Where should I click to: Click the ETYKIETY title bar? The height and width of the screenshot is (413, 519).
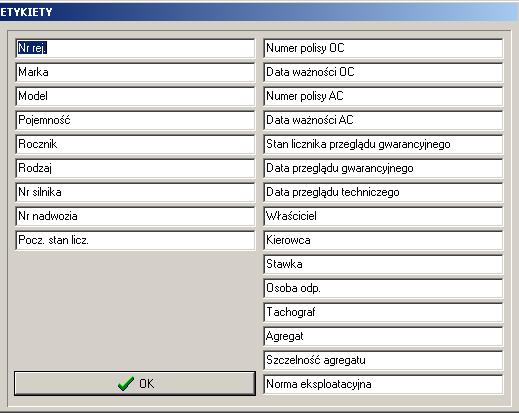pos(259,12)
